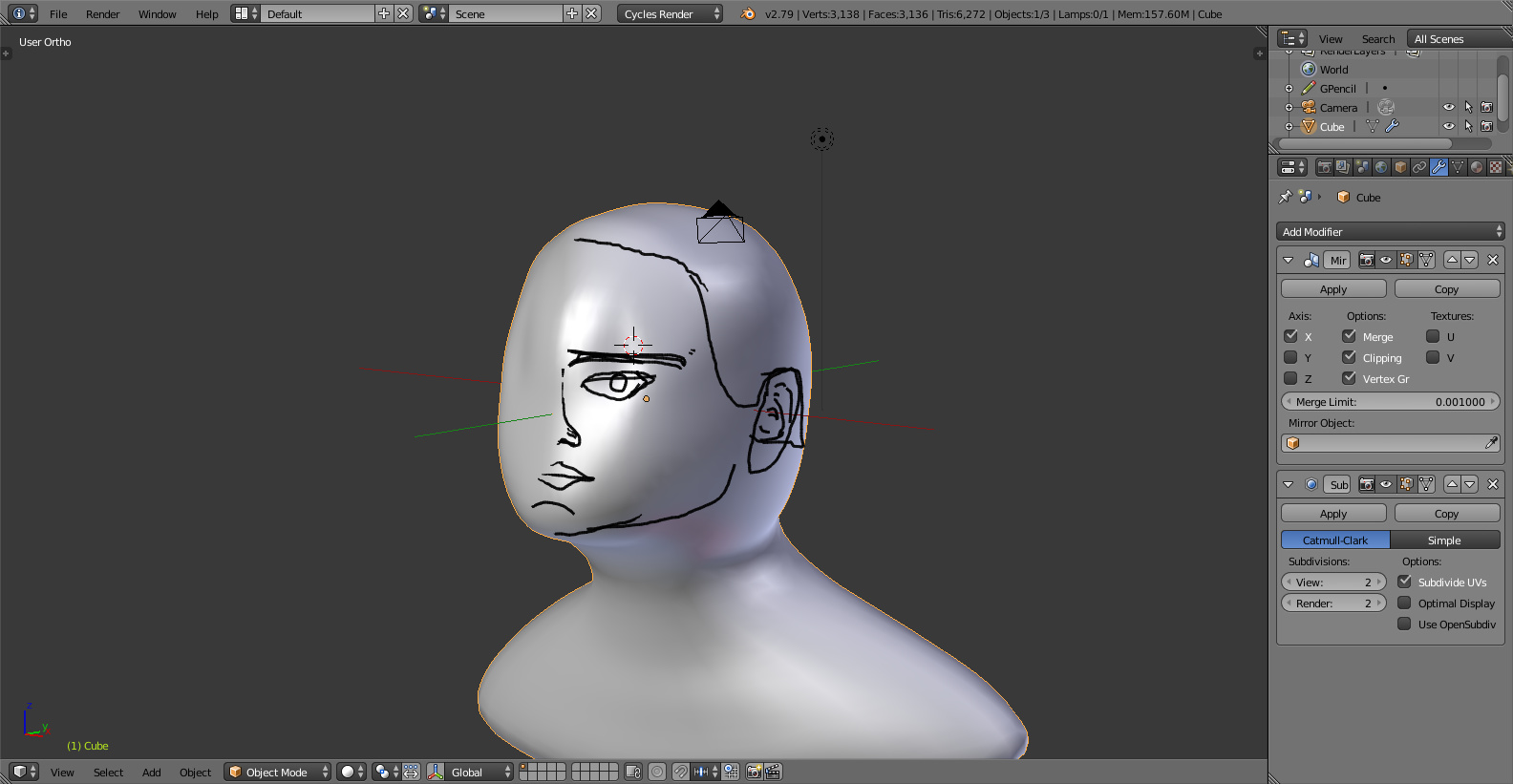Toggle Subsurf modifier viewport visibility eye

pos(1386,484)
